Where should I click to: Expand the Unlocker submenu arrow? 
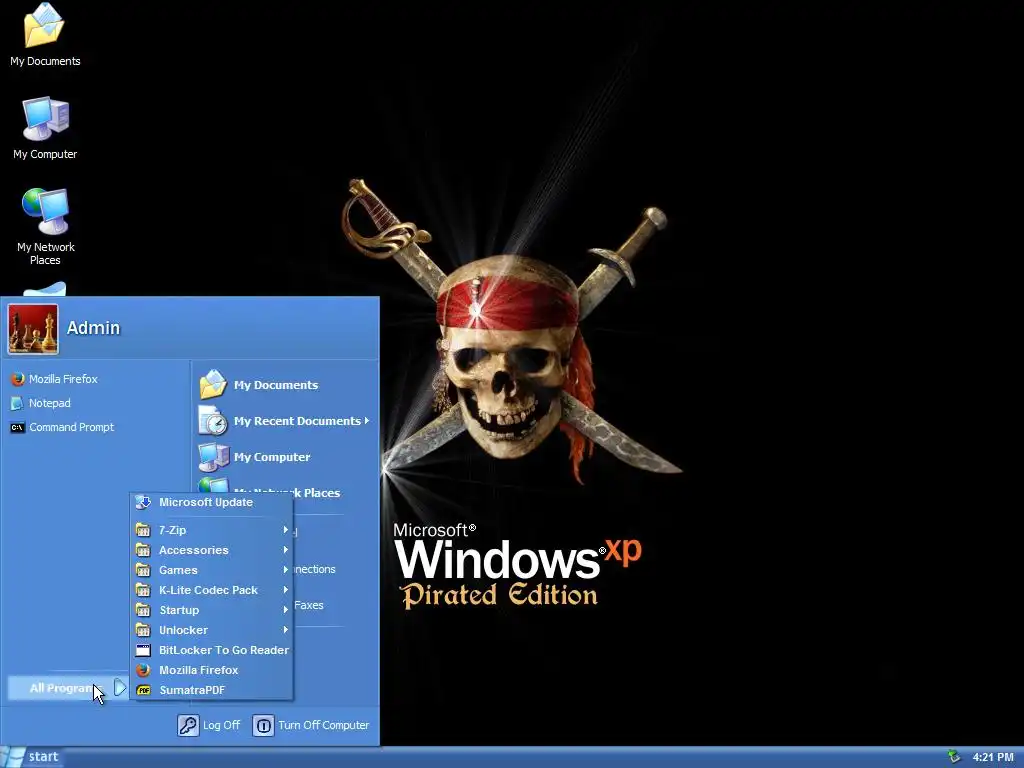click(285, 630)
